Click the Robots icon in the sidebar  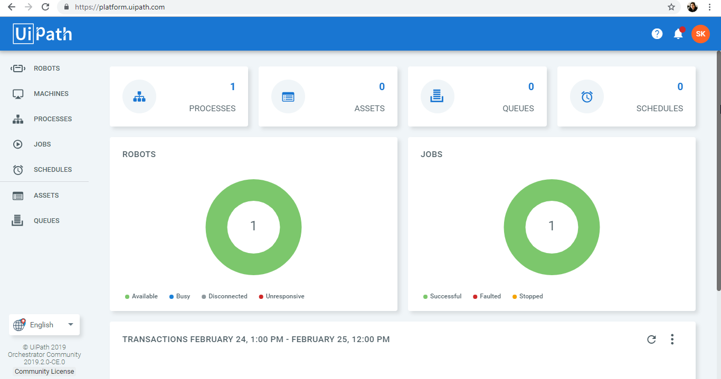(18, 69)
